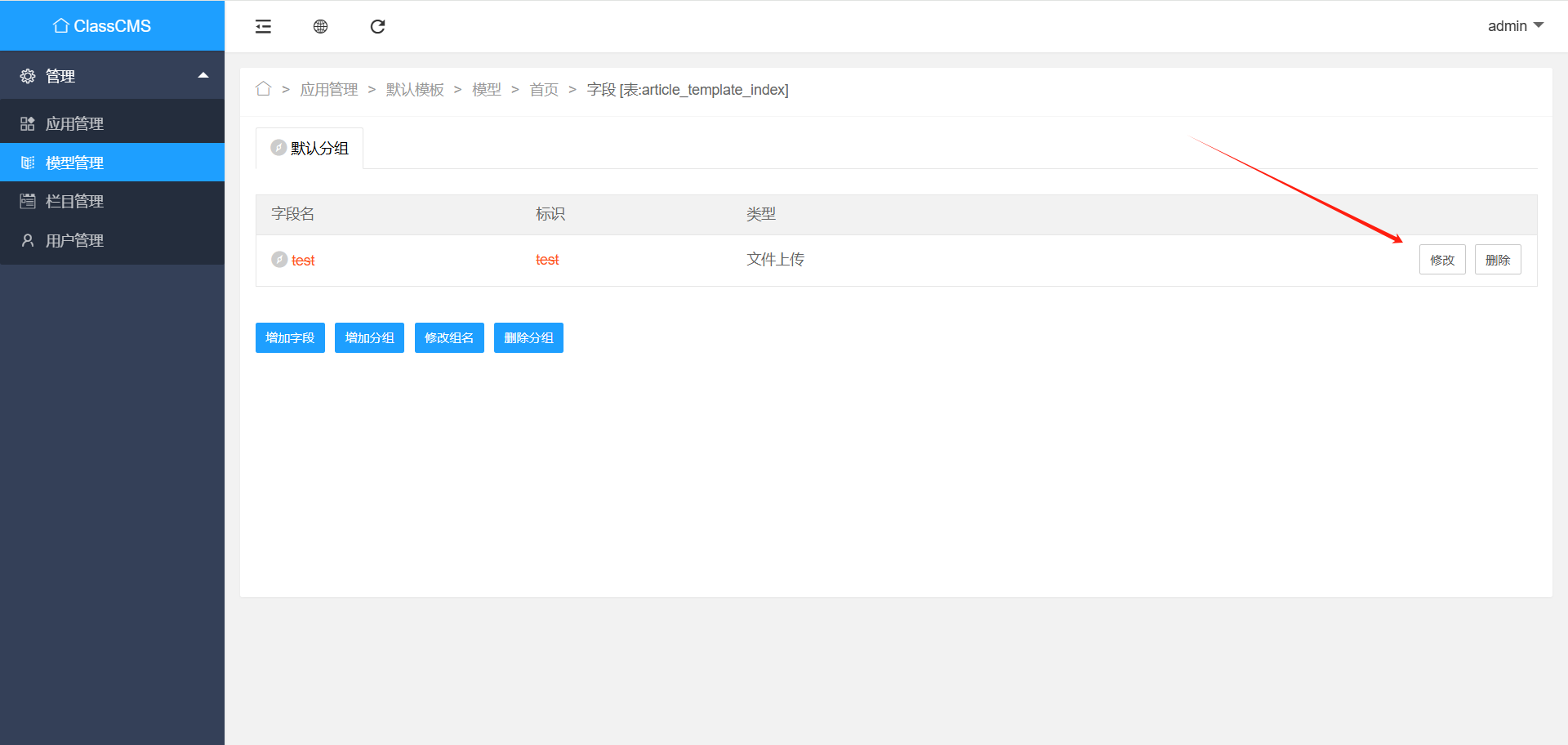Click the 修改 button for test field

coord(1441,260)
